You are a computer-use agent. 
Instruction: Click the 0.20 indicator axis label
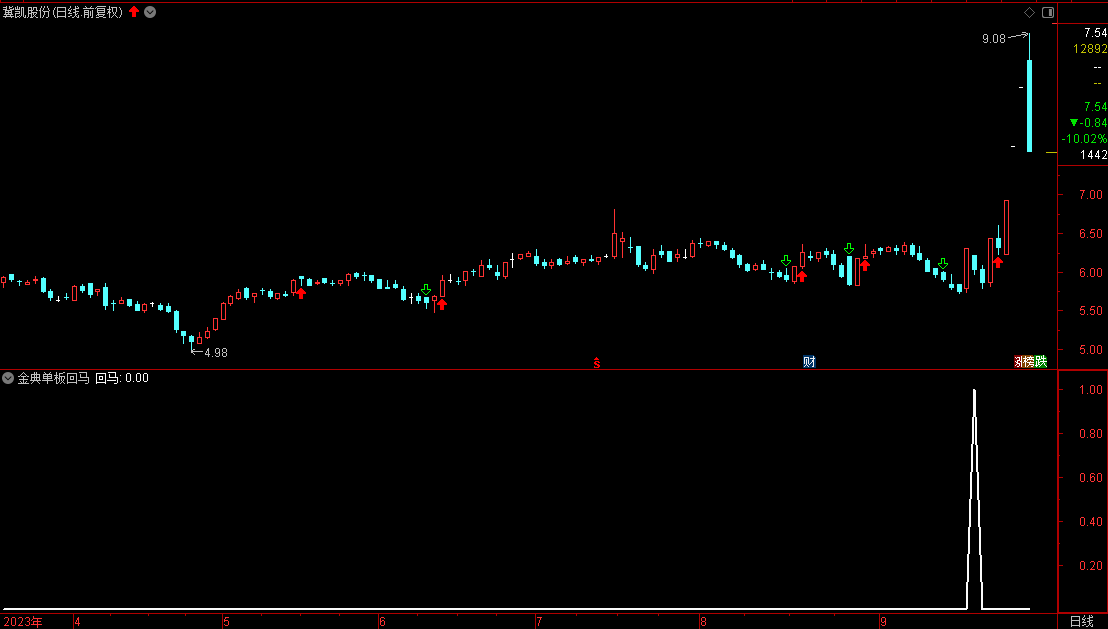tap(1090, 565)
